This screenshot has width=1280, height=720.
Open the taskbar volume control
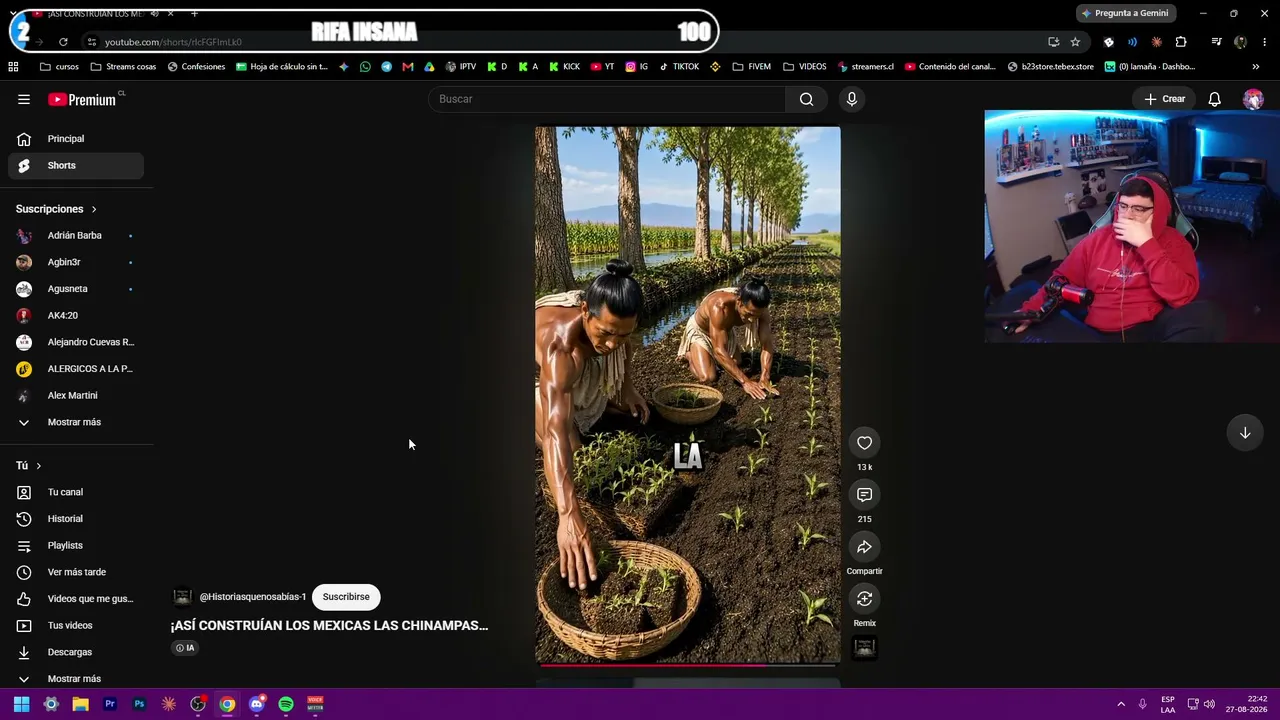(x=1209, y=704)
